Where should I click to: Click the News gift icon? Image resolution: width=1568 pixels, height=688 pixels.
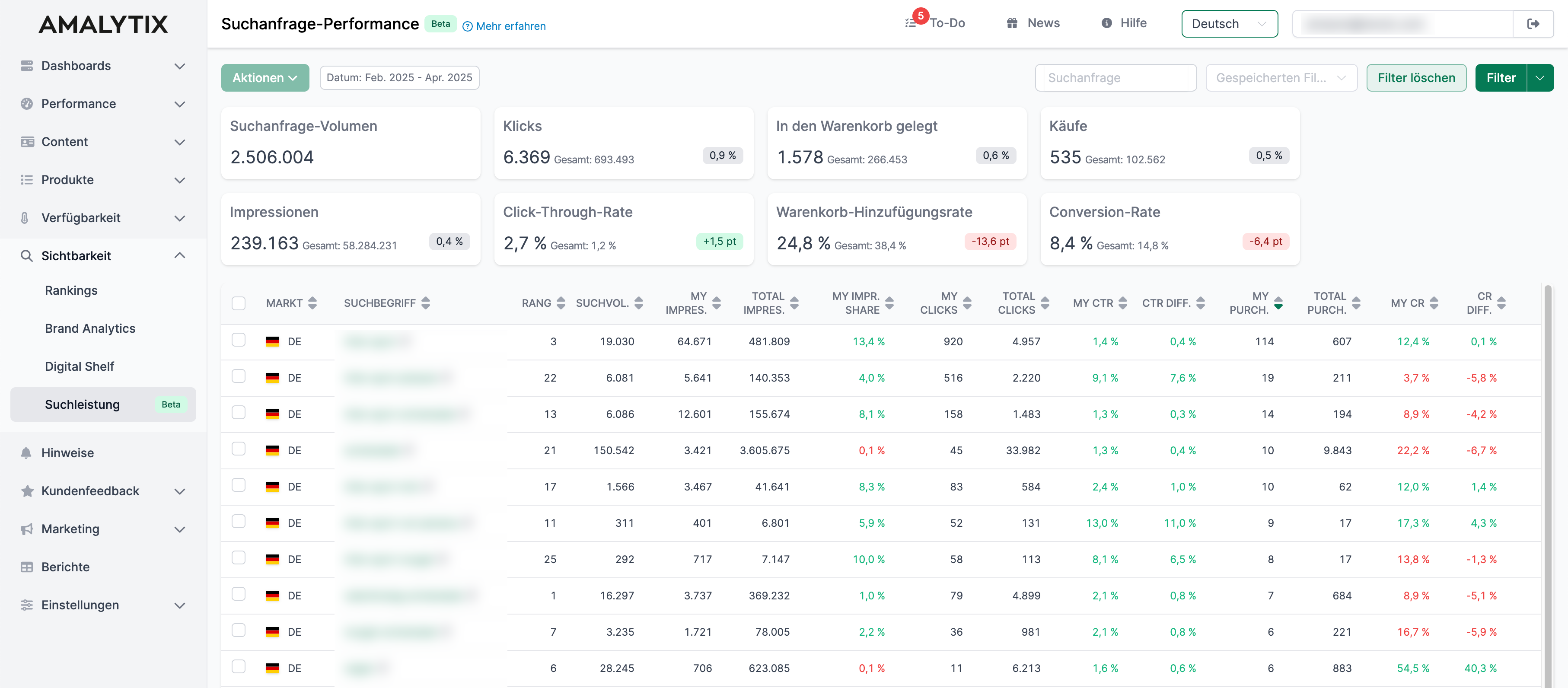click(1012, 23)
